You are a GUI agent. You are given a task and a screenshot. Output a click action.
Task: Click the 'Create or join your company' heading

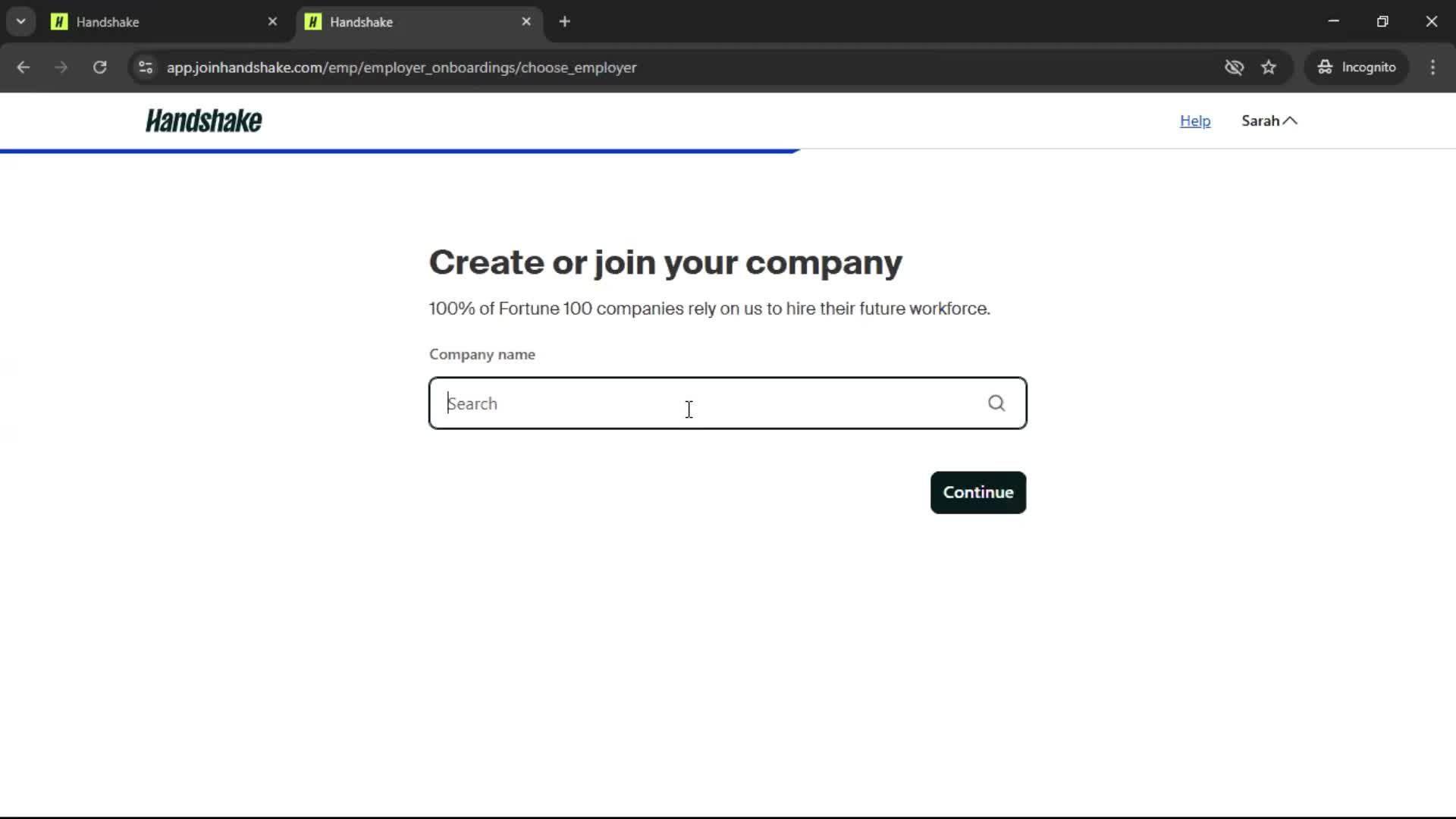pos(665,262)
